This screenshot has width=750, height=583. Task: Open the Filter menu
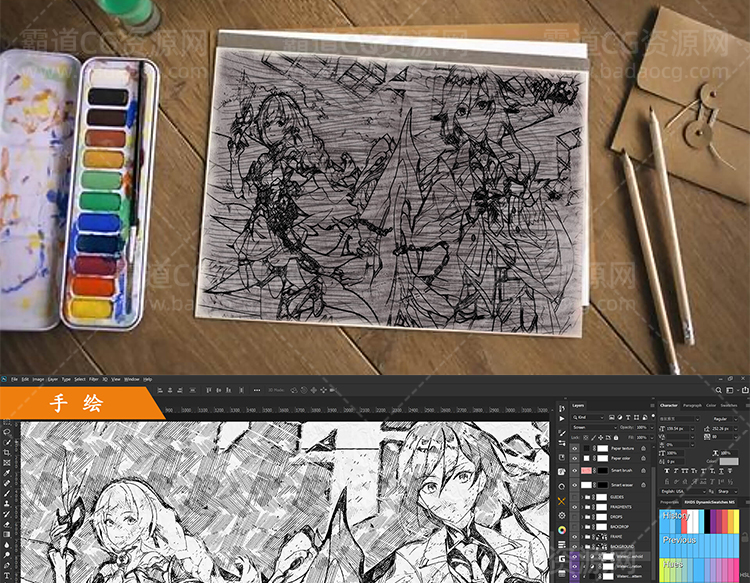[93, 379]
